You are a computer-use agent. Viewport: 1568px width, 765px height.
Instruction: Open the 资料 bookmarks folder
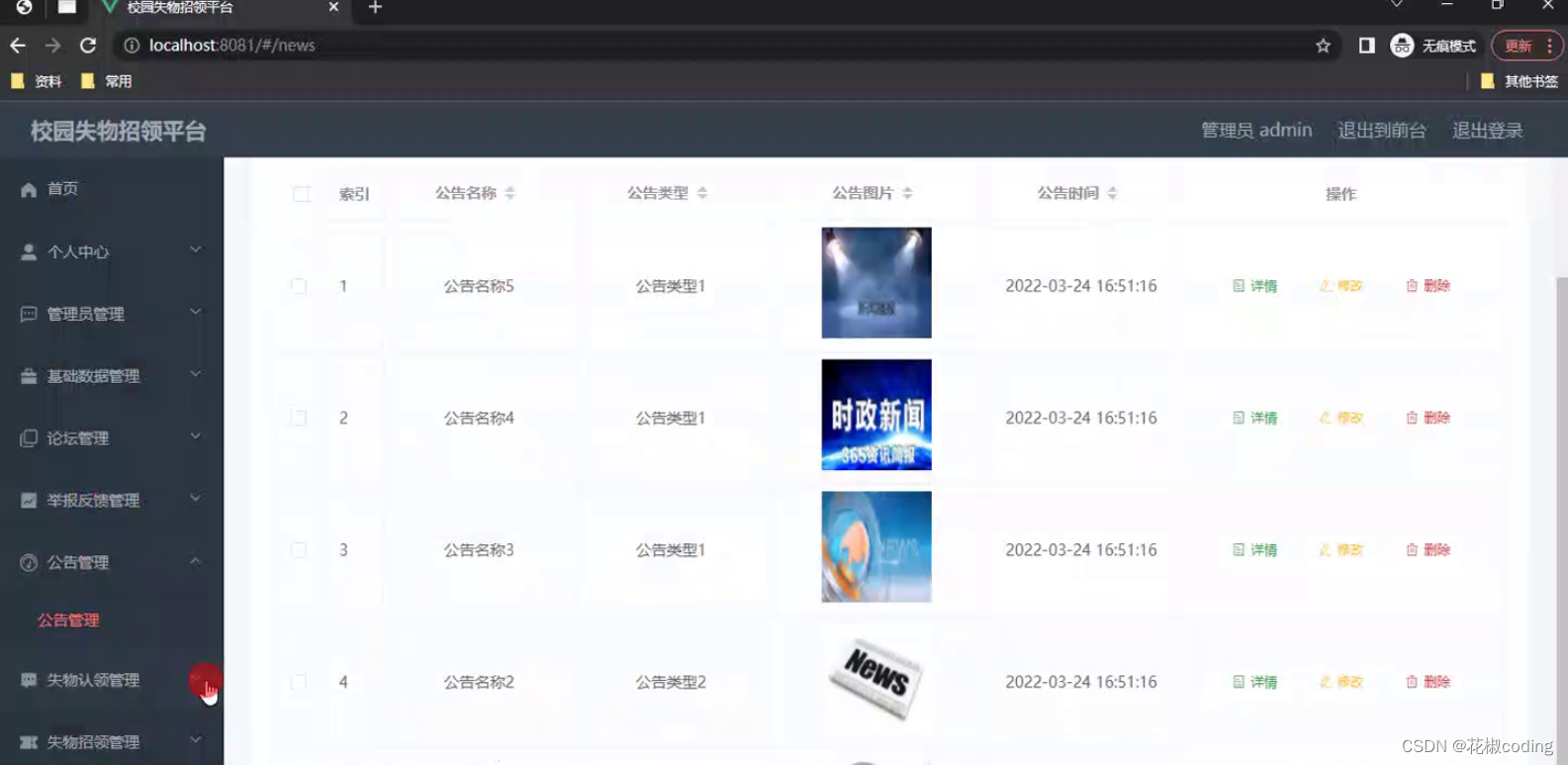coord(37,81)
